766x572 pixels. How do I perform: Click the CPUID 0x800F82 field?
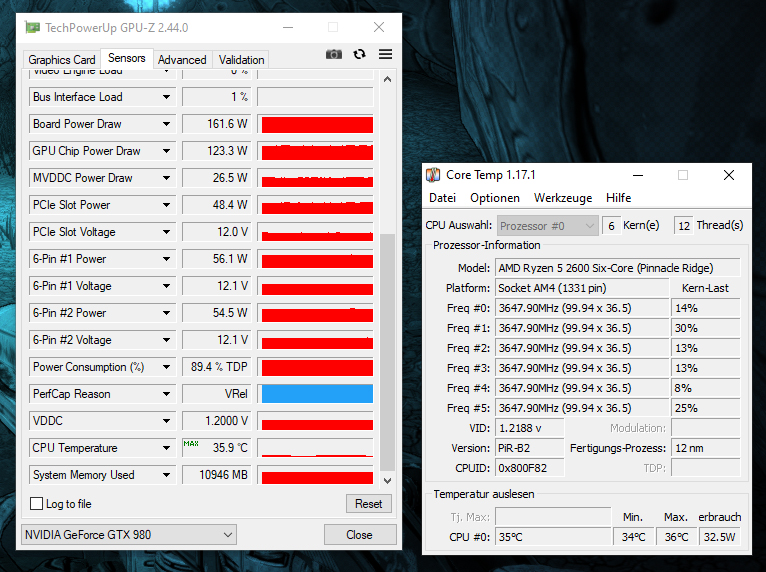530,468
